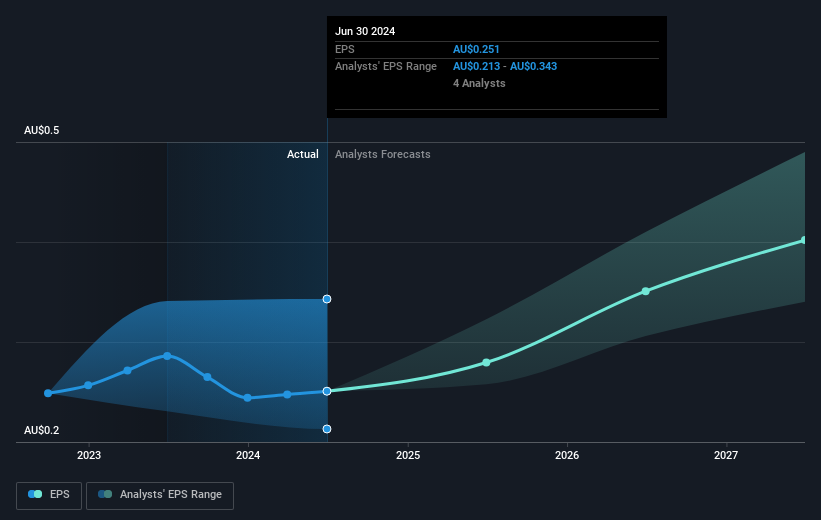Screen dimensions: 821x520
Task: Click the EPS data point after the 2024 tick
Action: pyautogui.click(x=287, y=394)
